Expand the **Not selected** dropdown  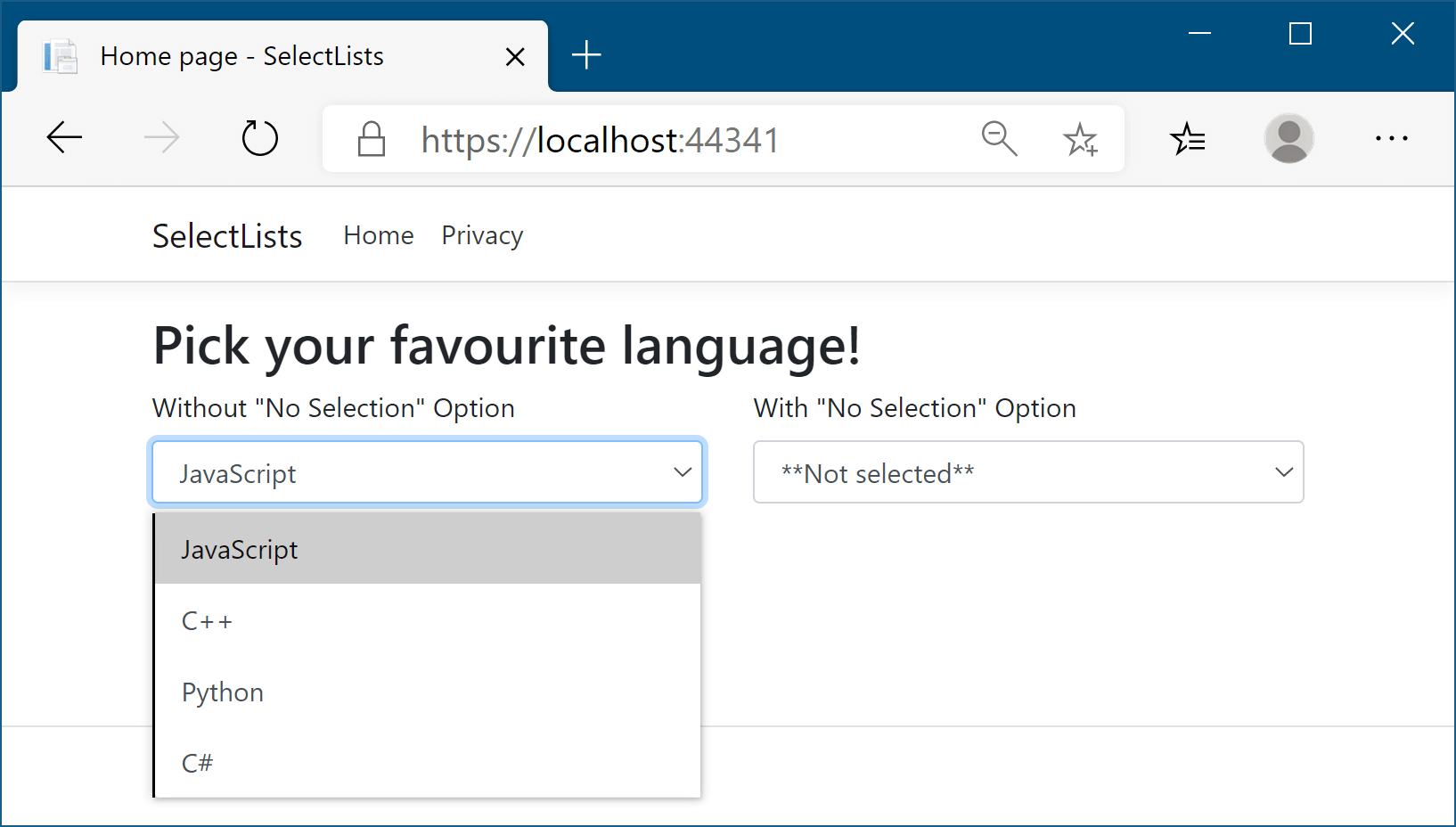(x=1028, y=472)
